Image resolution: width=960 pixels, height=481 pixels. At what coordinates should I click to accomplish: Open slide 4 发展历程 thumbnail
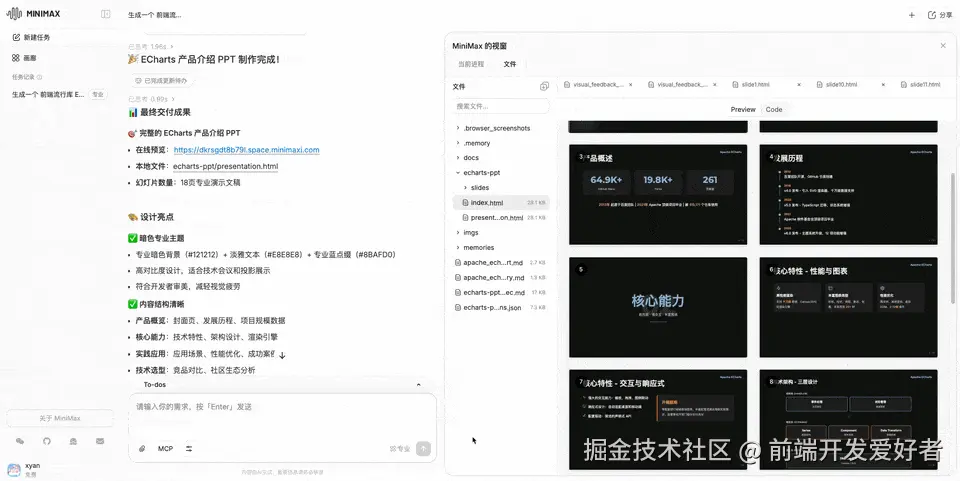(x=849, y=195)
